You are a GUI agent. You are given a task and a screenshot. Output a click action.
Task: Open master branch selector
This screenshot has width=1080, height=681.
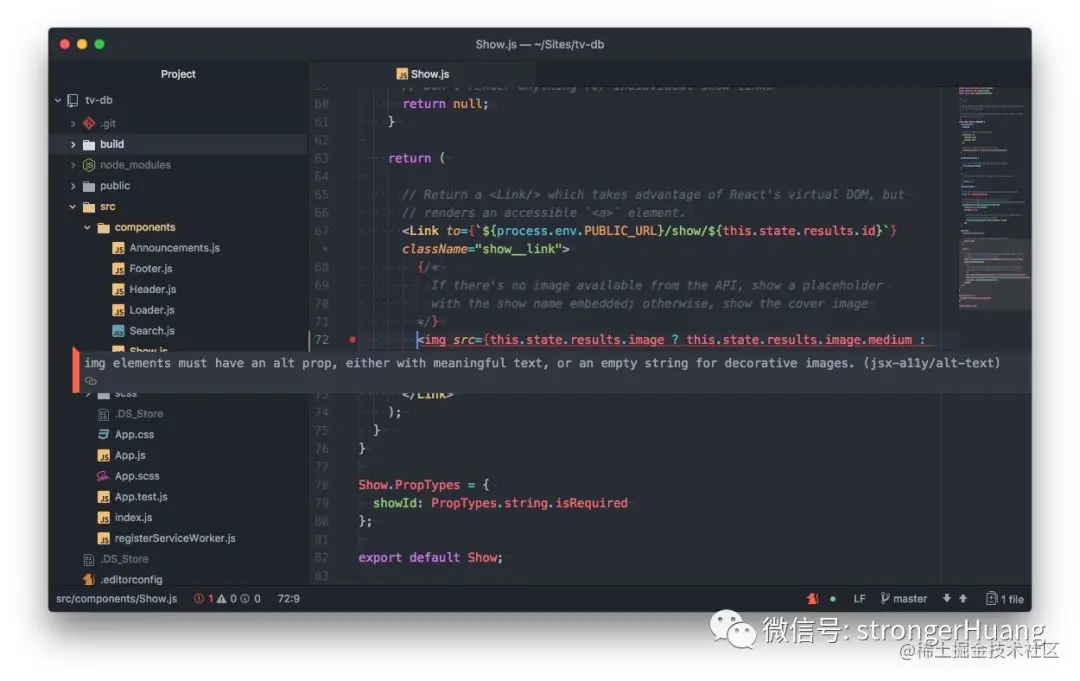tap(904, 598)
